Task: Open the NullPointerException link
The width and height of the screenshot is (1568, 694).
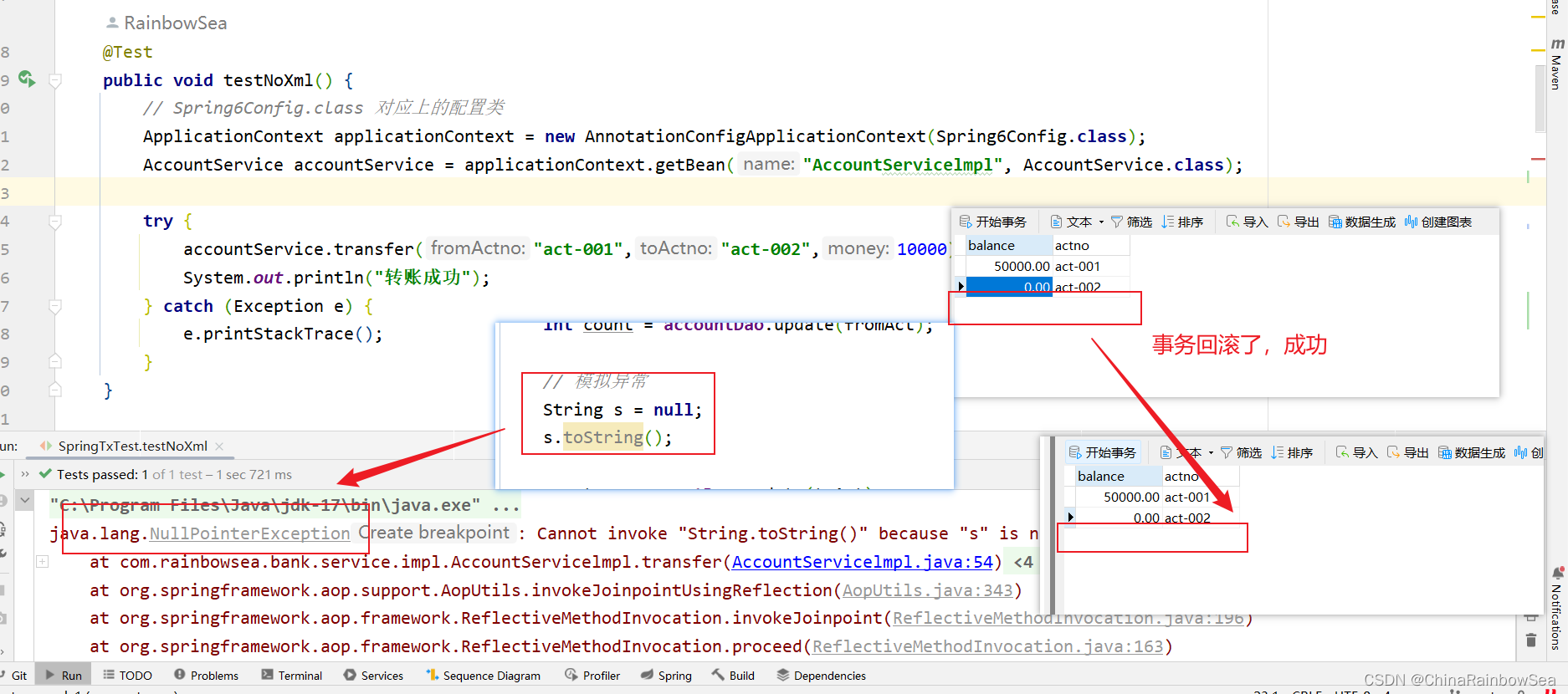Action: click(249, 533)
